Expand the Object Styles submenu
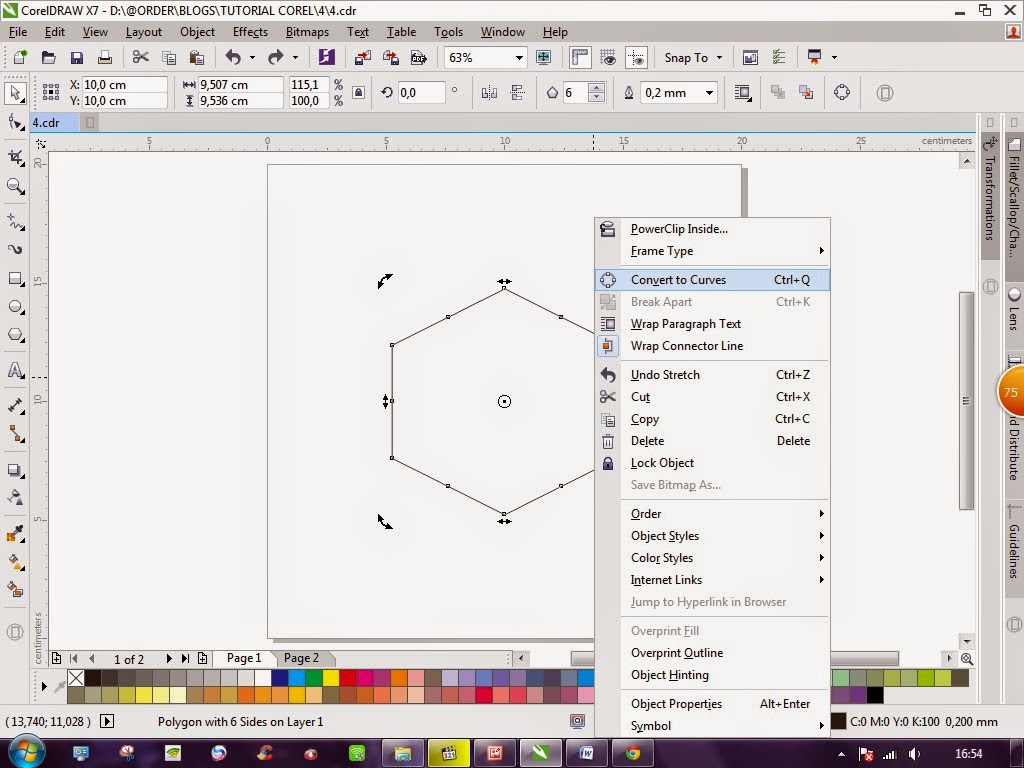The width and height of the screenshot is (1024, 768). pos(725,536)
